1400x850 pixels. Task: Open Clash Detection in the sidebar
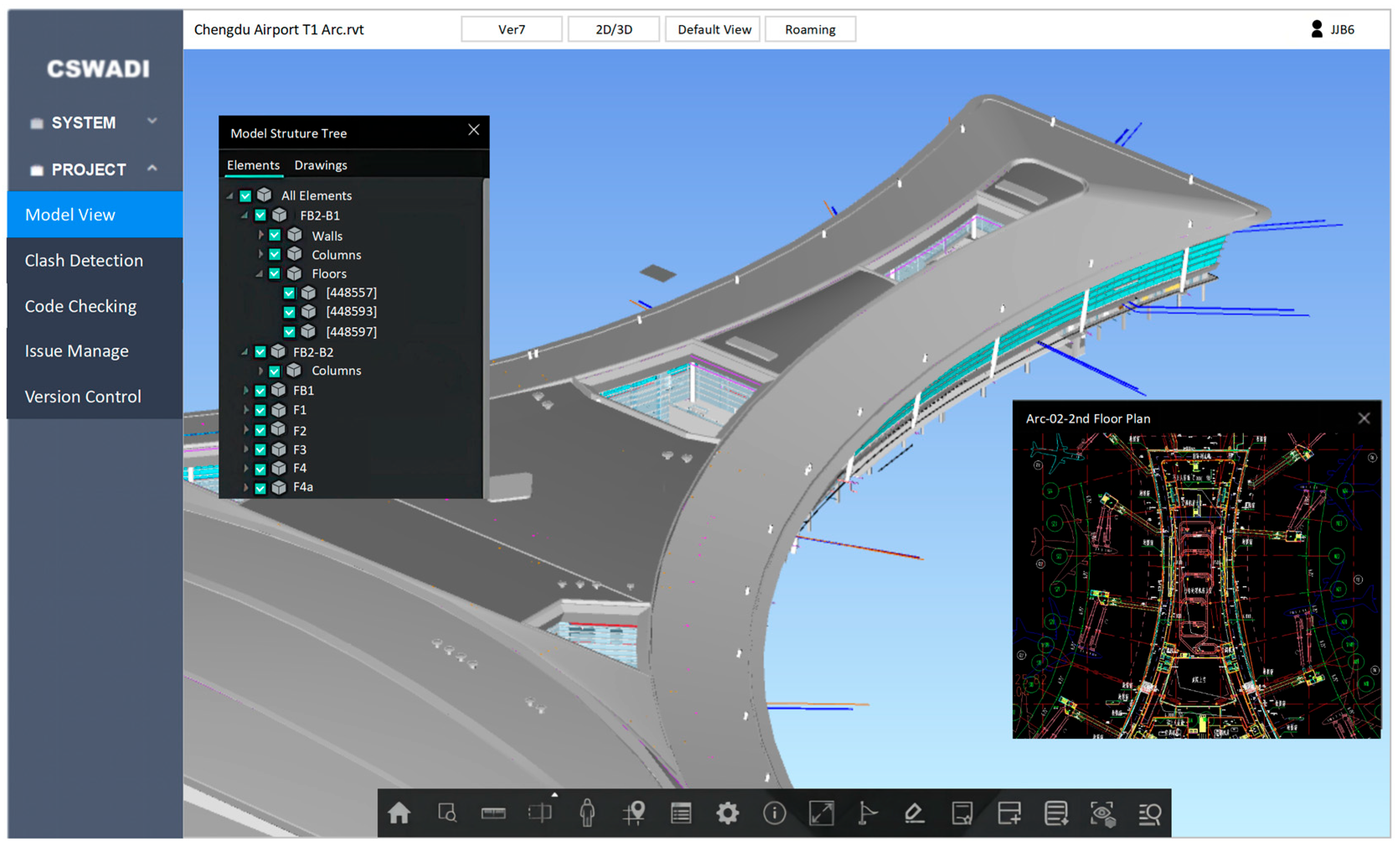click(84, 260)
